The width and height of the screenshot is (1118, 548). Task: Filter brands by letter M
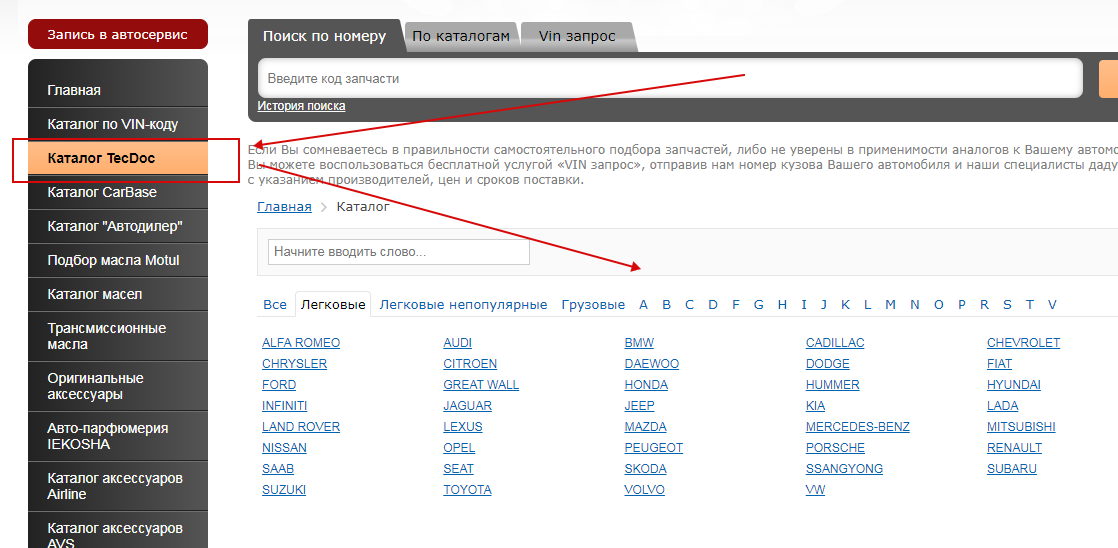[x=891, y=305]
